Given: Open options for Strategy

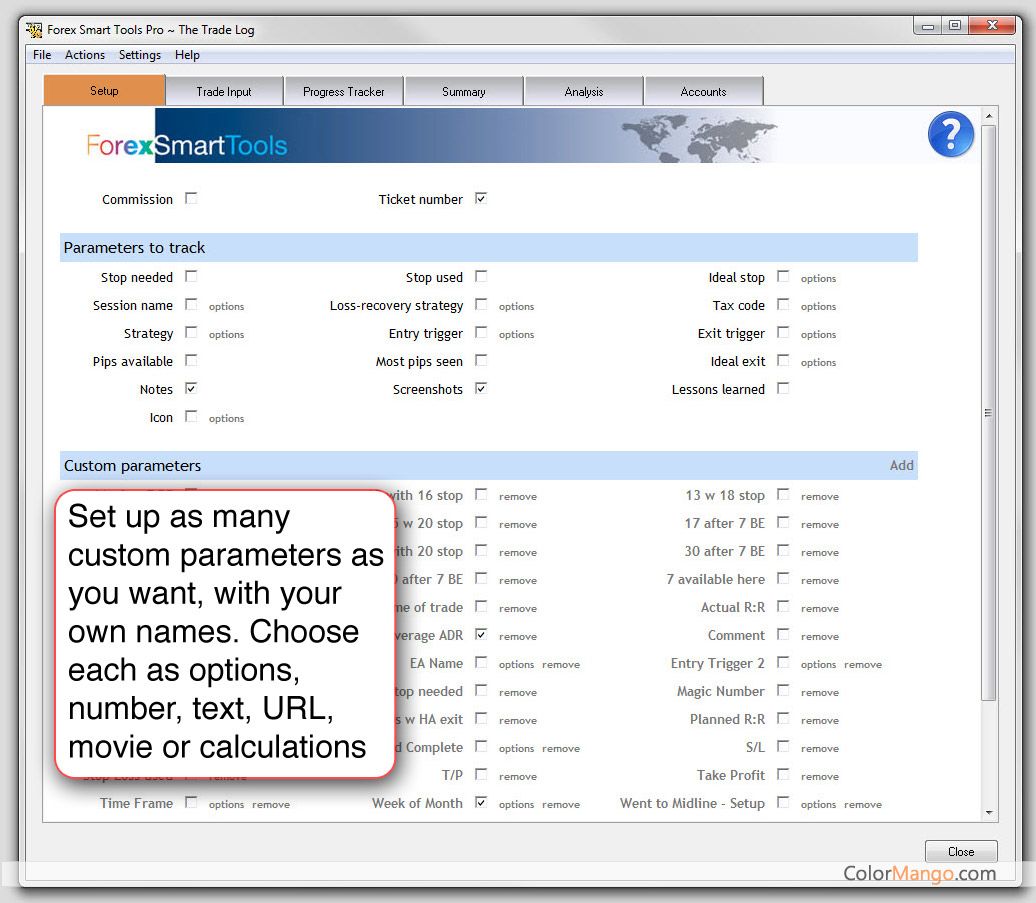Looking at the screenshot, I should pyautogui.click(x=227, y=334).
